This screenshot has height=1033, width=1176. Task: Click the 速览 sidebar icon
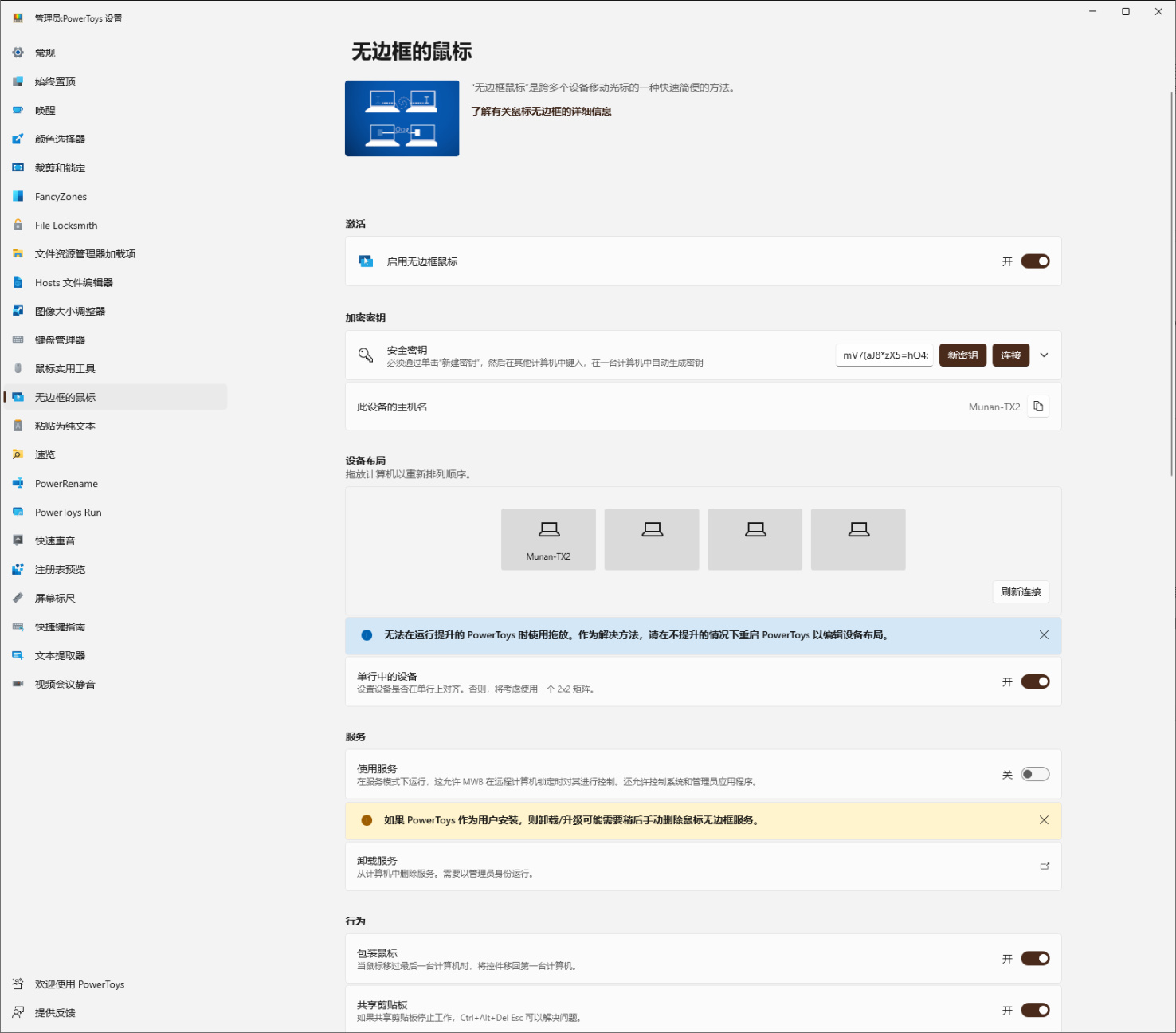(18, 454)
